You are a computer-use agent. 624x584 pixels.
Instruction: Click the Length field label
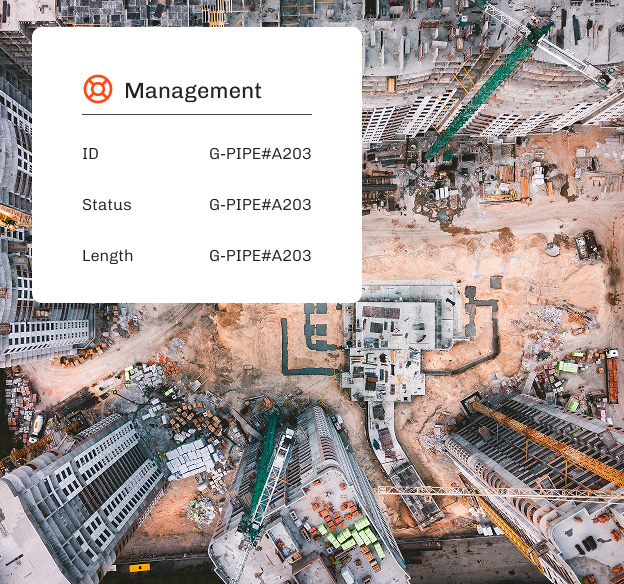point(107,256)
